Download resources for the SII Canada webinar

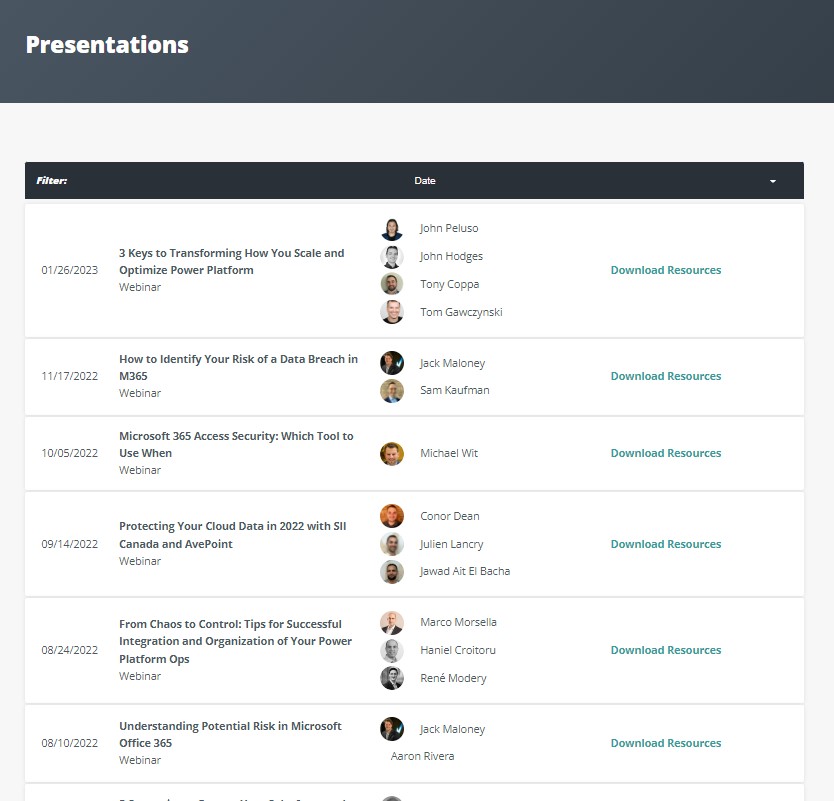[665, 544]
